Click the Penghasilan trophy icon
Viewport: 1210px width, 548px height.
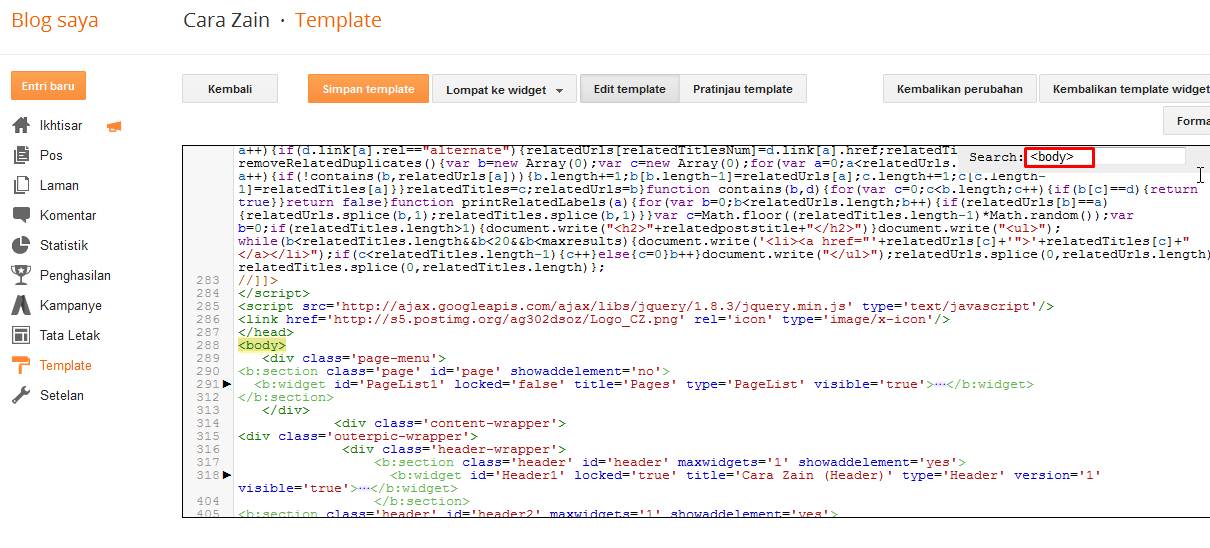tap(20, 275)
